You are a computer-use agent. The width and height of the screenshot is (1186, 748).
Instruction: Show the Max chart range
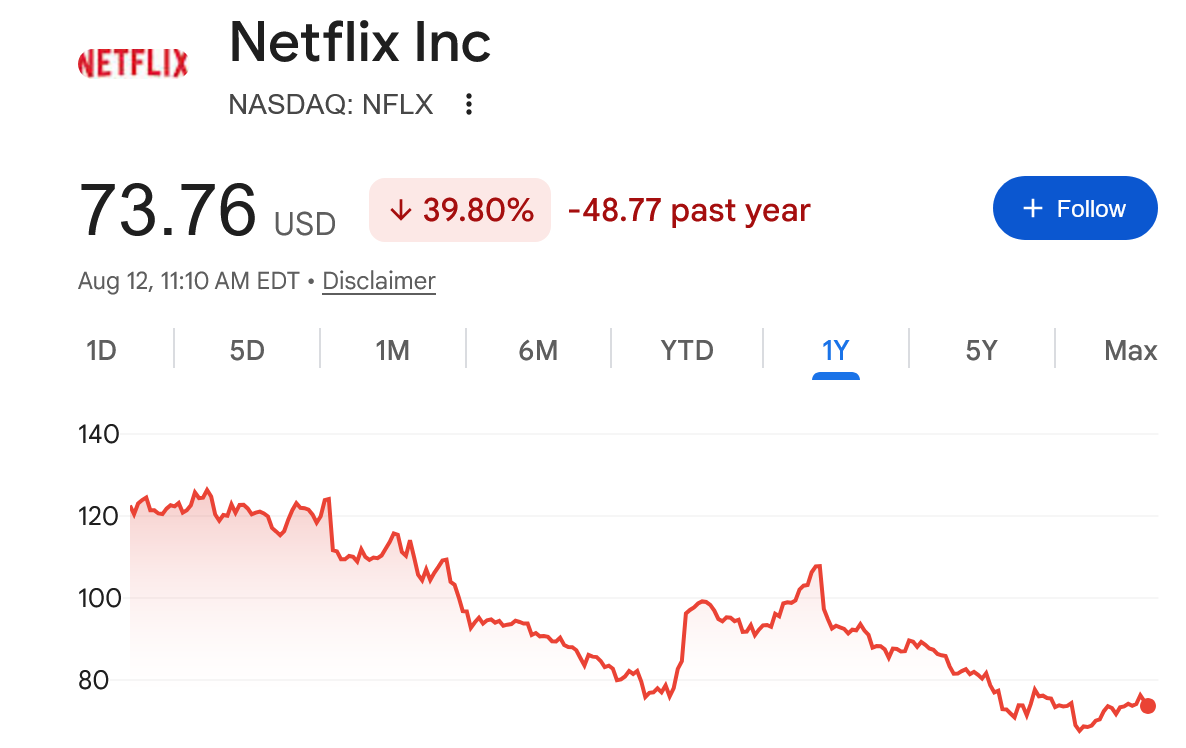[x=1130, y=350]
